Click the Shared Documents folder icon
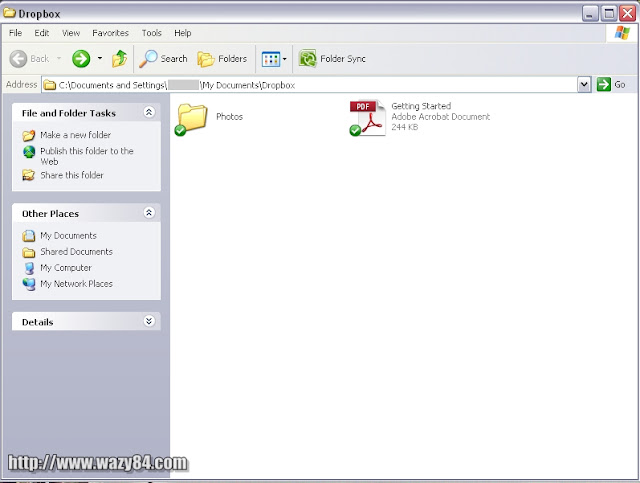The image size is (640, 483). (29, 252)
